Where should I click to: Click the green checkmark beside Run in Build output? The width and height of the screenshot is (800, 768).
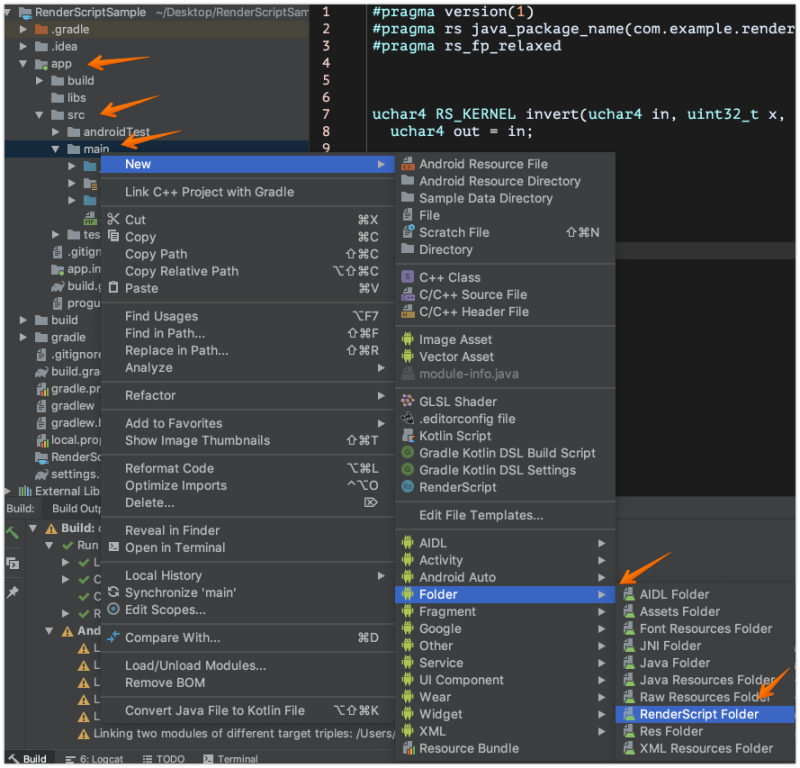pos(66,545)
